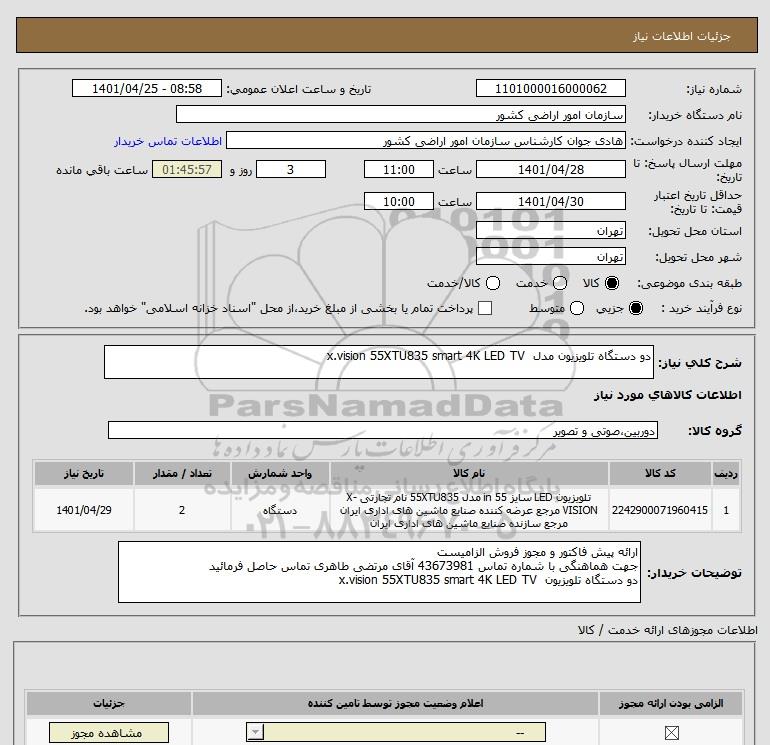Click the ایجاد کننده درخواست field
Screen dimensions: 770x745
coord(426,141)
